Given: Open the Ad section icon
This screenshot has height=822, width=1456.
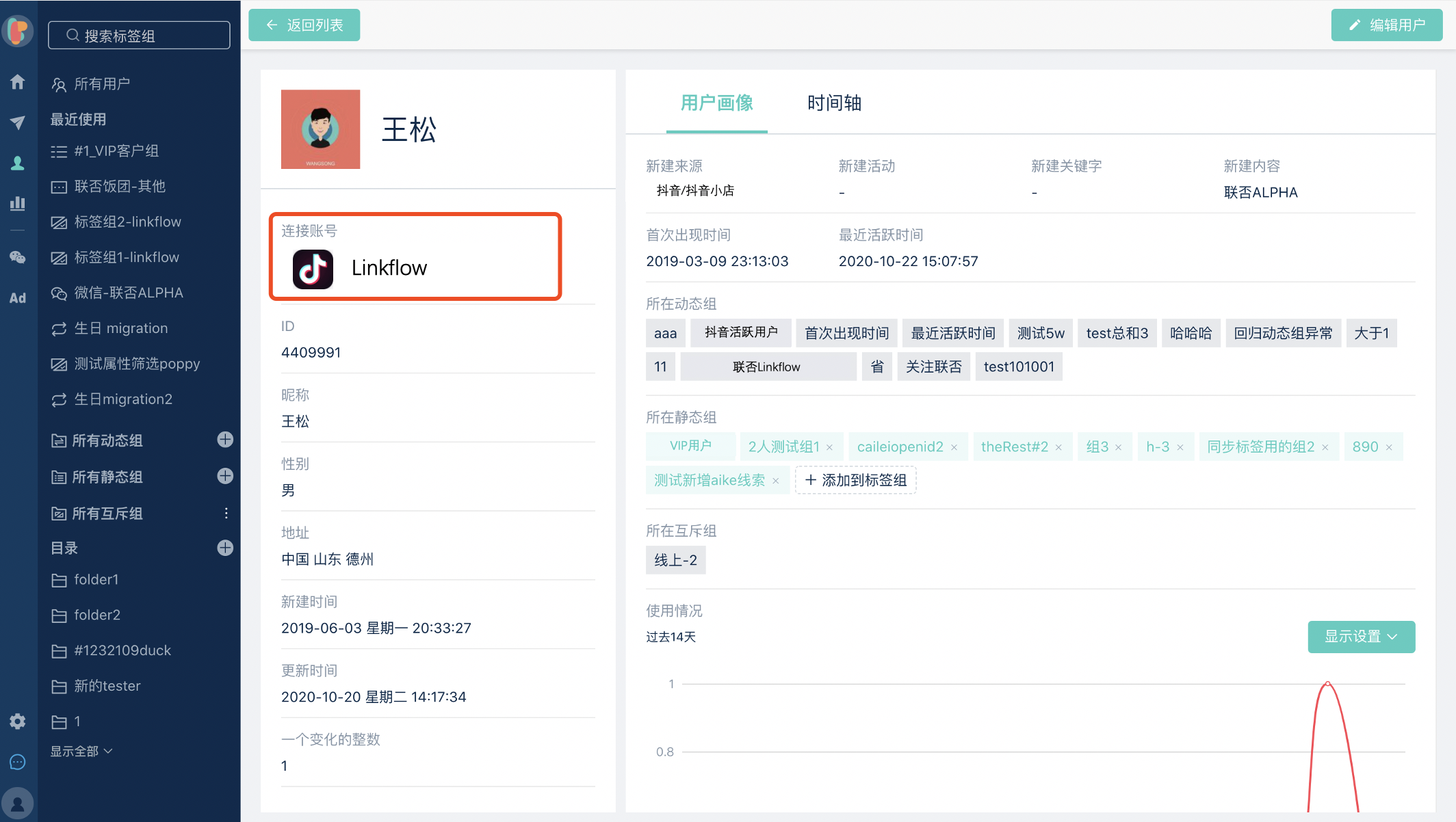Looking at the screenshot, I should 18,297.
